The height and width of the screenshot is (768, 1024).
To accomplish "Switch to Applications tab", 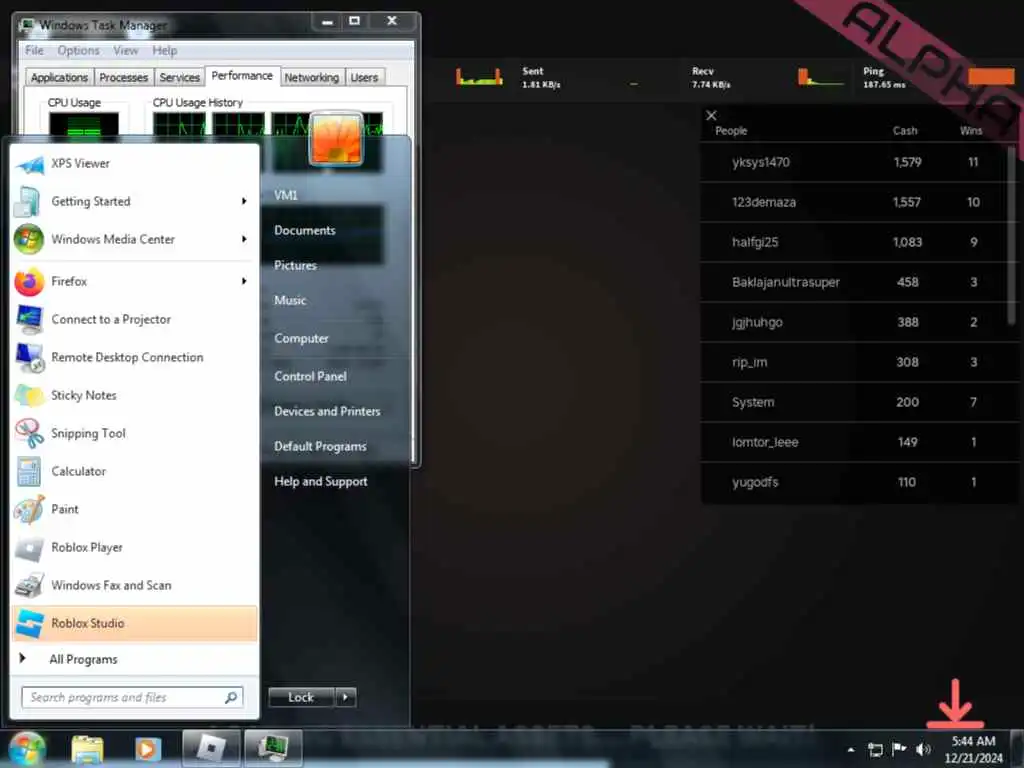I will [59, 77].
